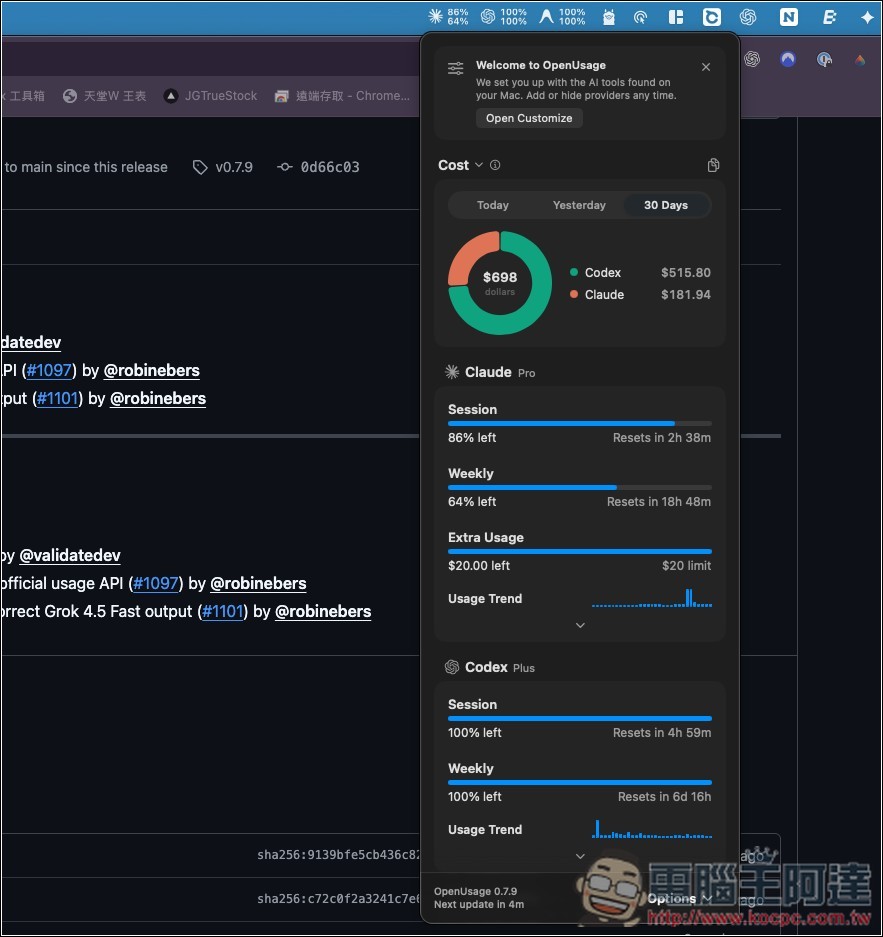Expand the Codex section chevron

[x=580, y=856]
